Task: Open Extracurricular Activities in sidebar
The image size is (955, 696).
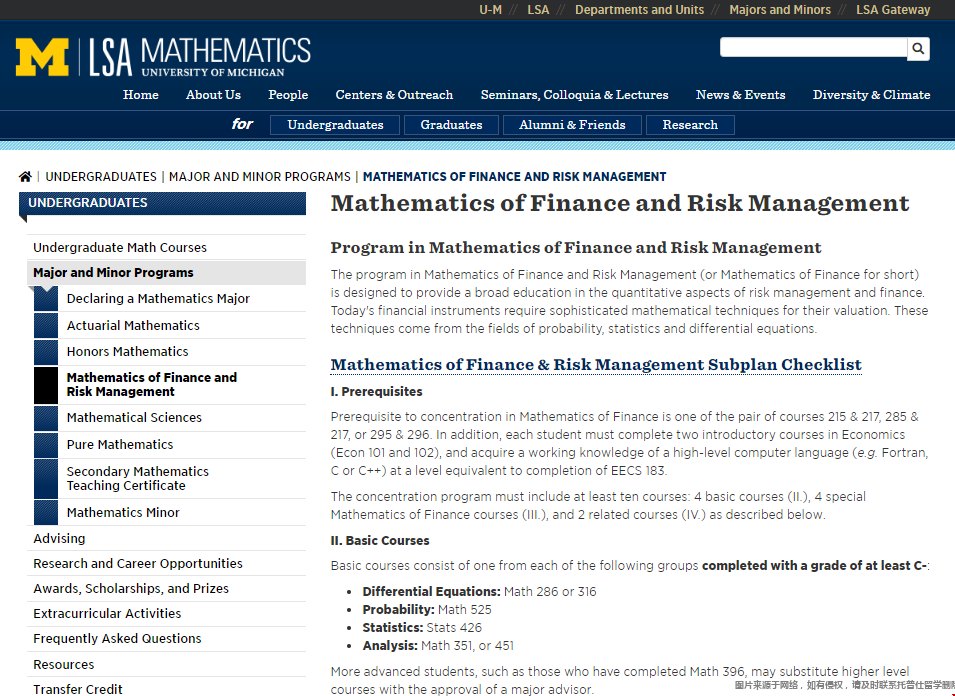Action: tap(166, 613)
